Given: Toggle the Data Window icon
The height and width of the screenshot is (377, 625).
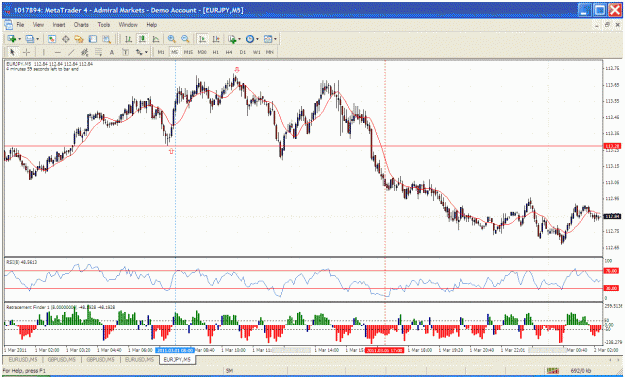Looking at the screenshot, I should [x=65, y=39].
